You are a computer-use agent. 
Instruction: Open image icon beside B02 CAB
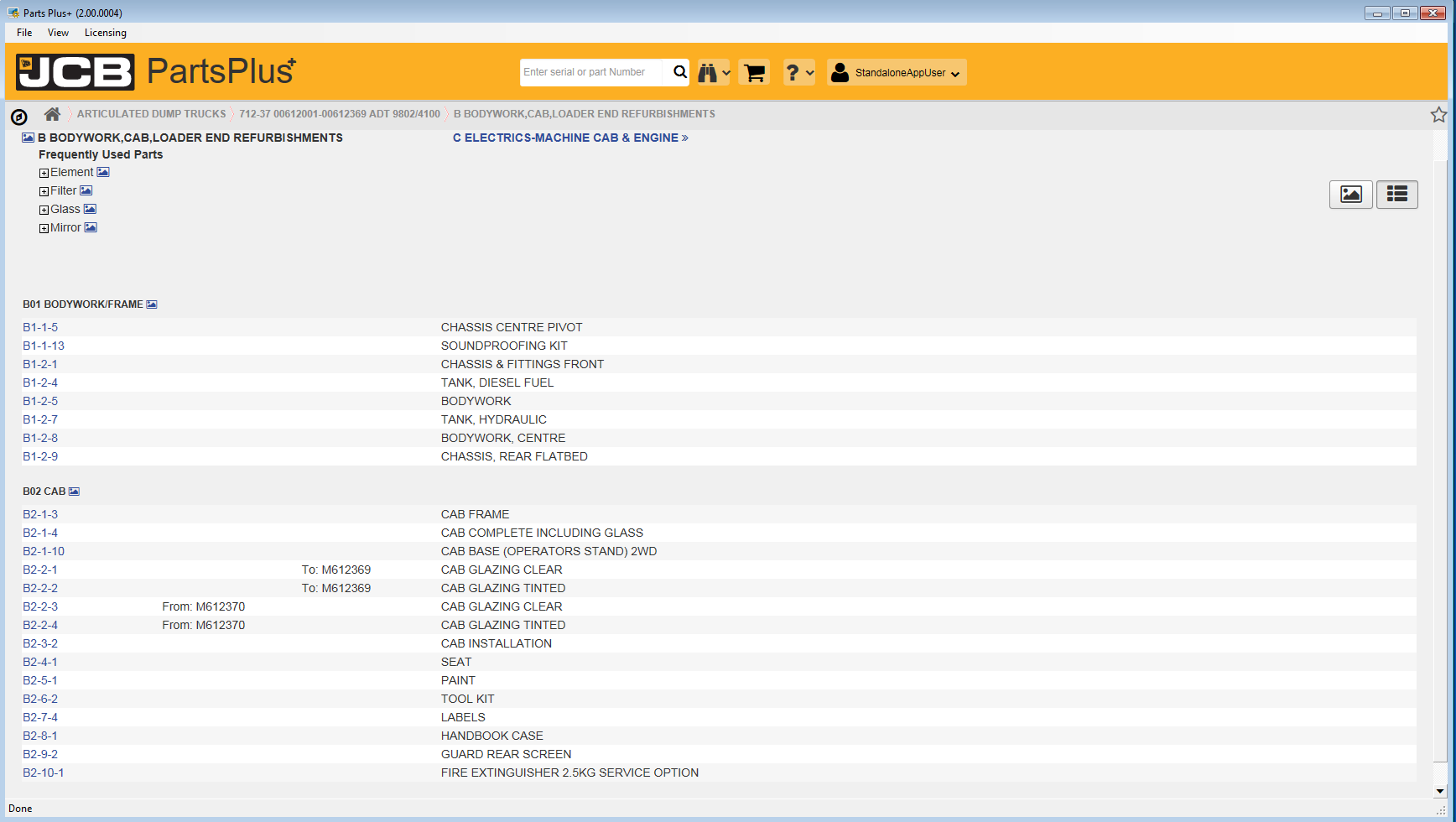pyautogui.click(x=74, y=492)
